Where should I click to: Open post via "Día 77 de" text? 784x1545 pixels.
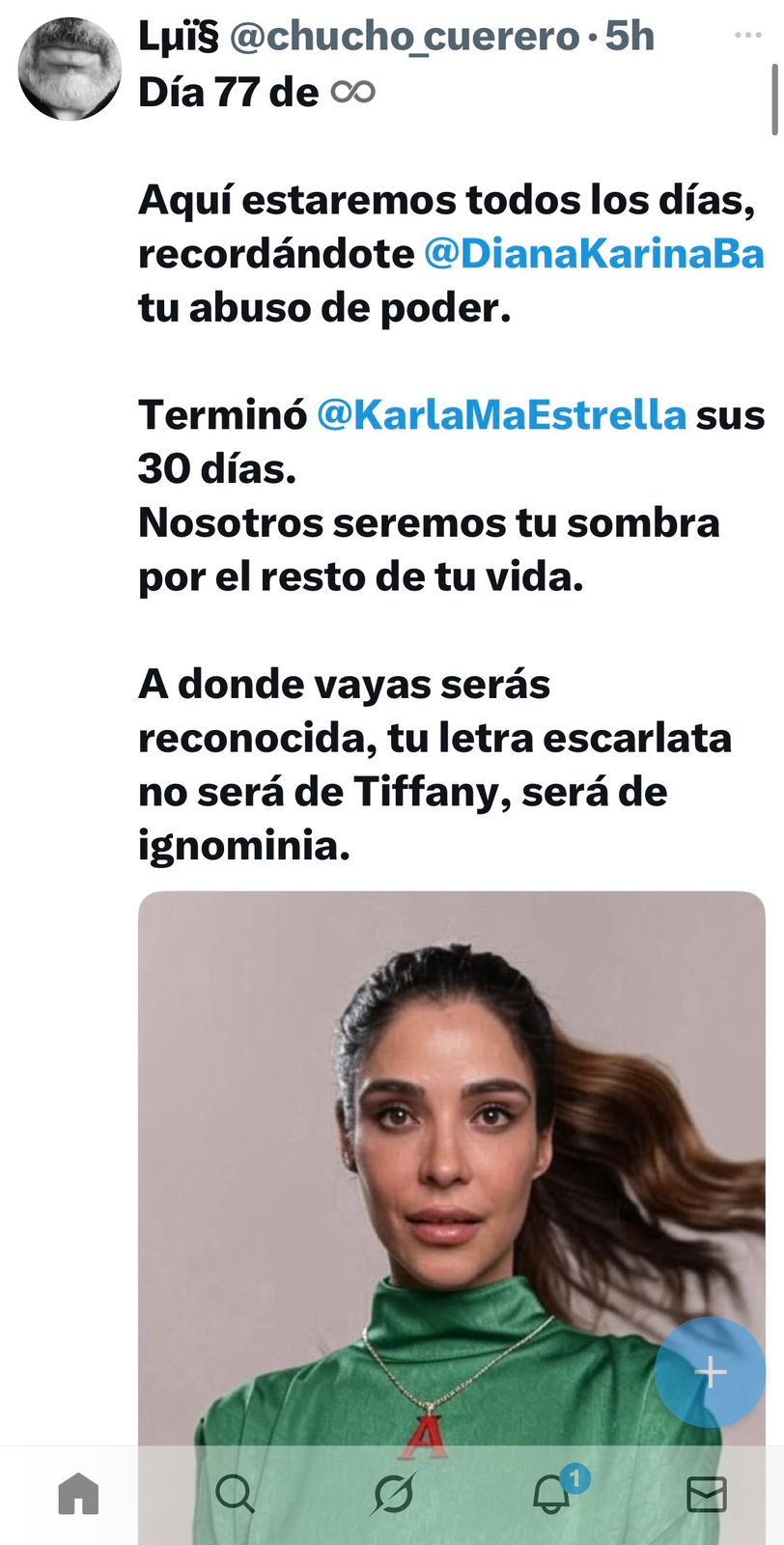click(229, 93)
